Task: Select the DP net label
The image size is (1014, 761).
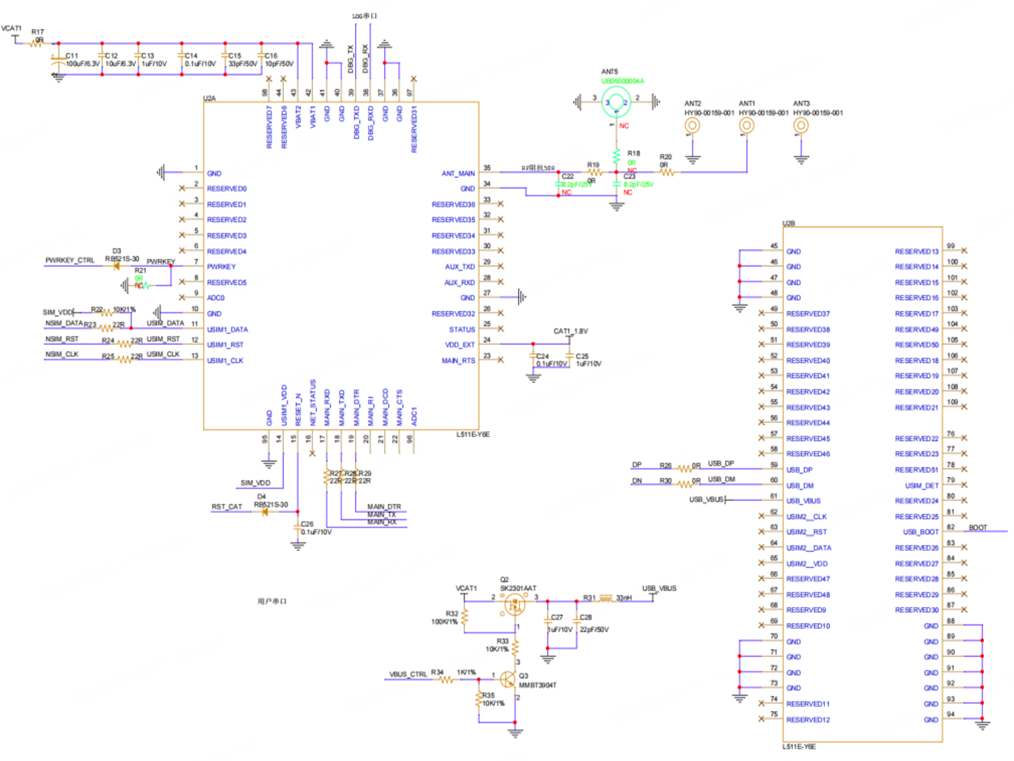Action: click(637, 465)
